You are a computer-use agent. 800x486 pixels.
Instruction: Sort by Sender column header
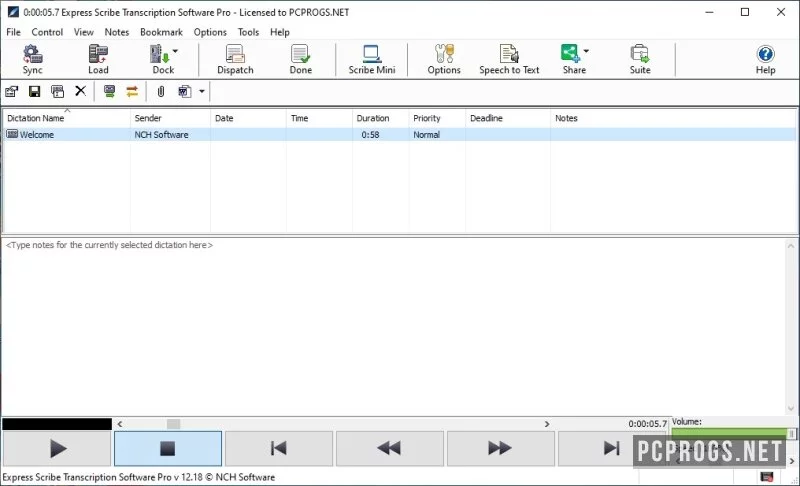(170, 118)
